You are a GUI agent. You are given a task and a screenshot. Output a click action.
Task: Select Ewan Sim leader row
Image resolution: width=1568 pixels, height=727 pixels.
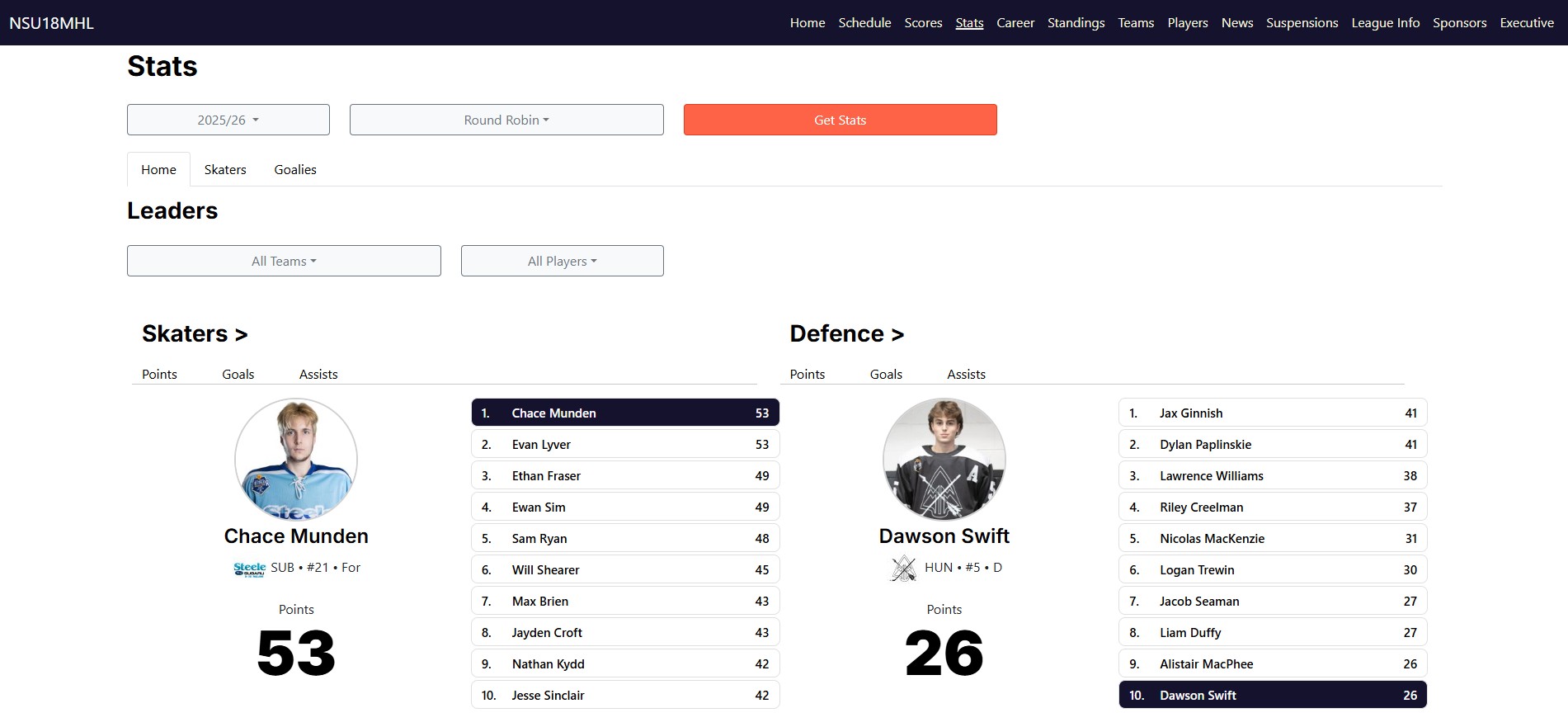625,507
